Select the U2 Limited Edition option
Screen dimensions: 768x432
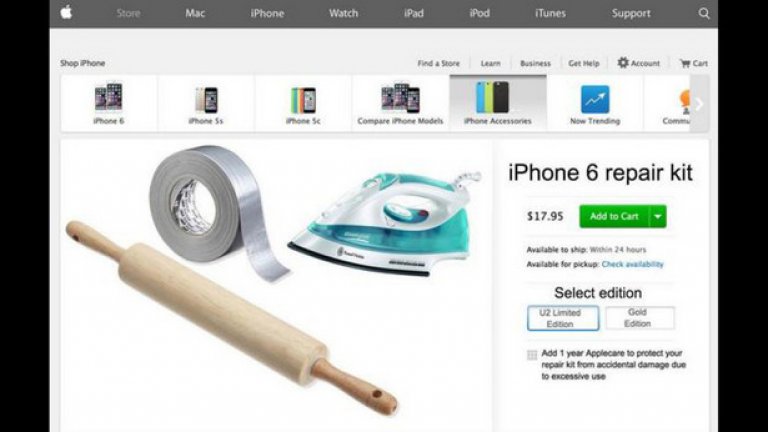point(563,318)
